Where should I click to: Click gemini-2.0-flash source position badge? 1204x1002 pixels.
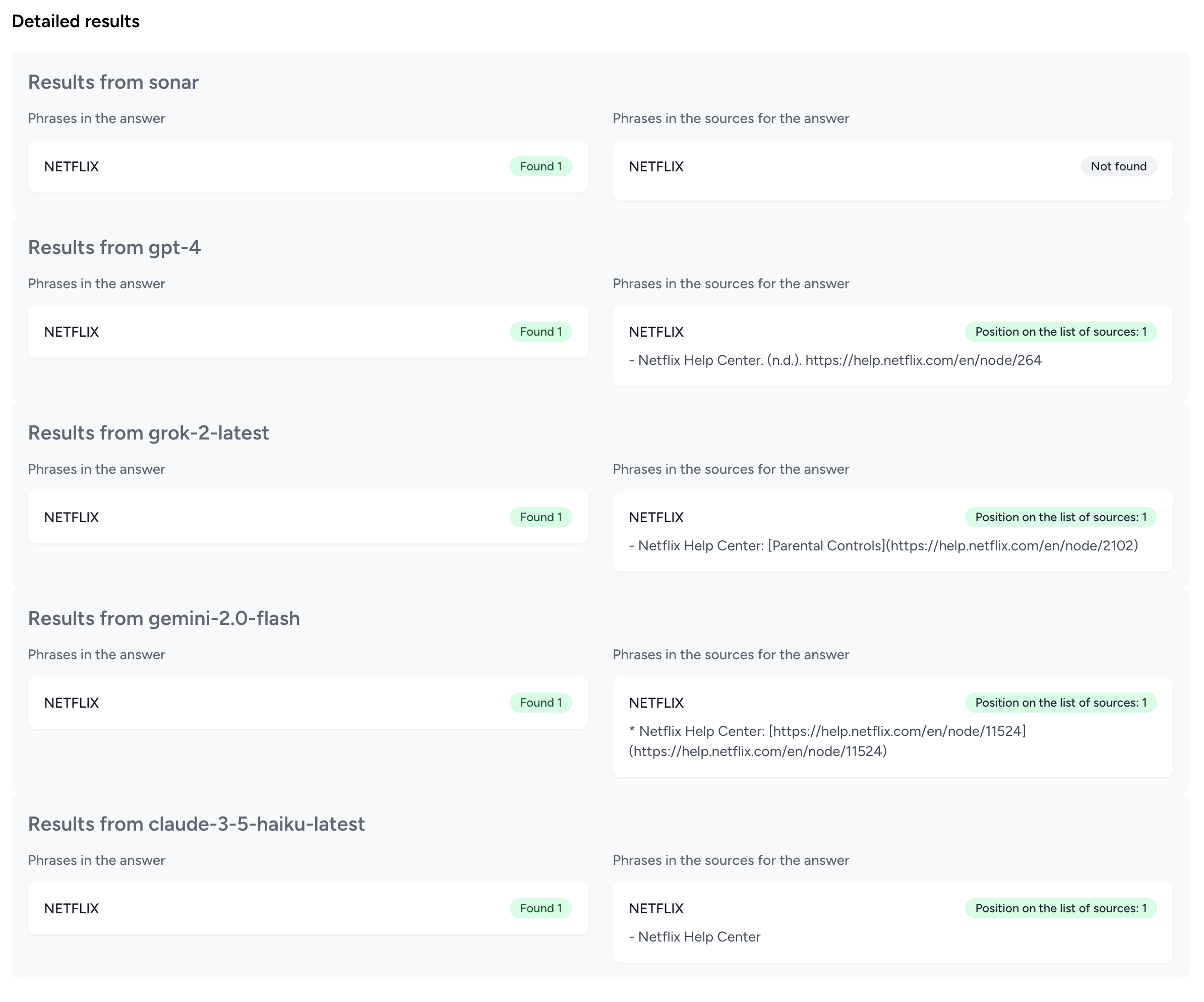pyautogui.click(x=1060, y=703)
